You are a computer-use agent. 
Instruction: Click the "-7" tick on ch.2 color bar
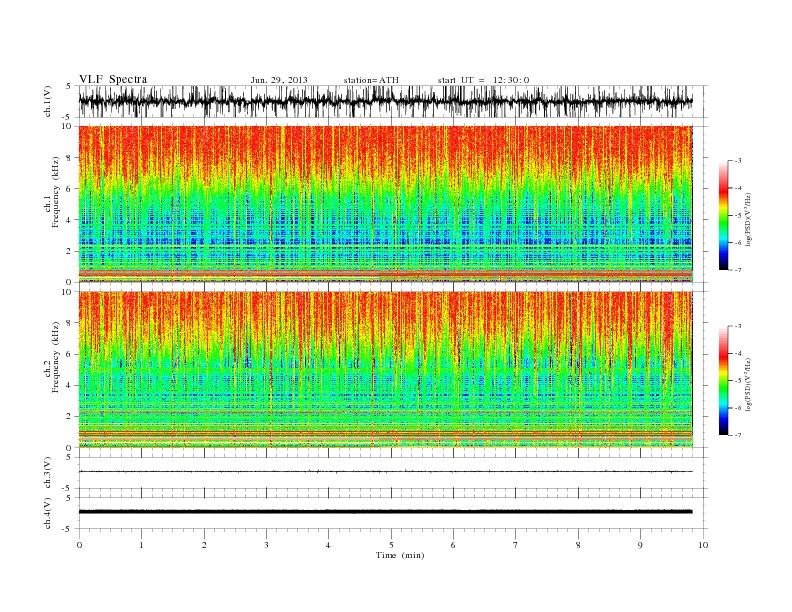pyautogui.click(x=738, y=435)
